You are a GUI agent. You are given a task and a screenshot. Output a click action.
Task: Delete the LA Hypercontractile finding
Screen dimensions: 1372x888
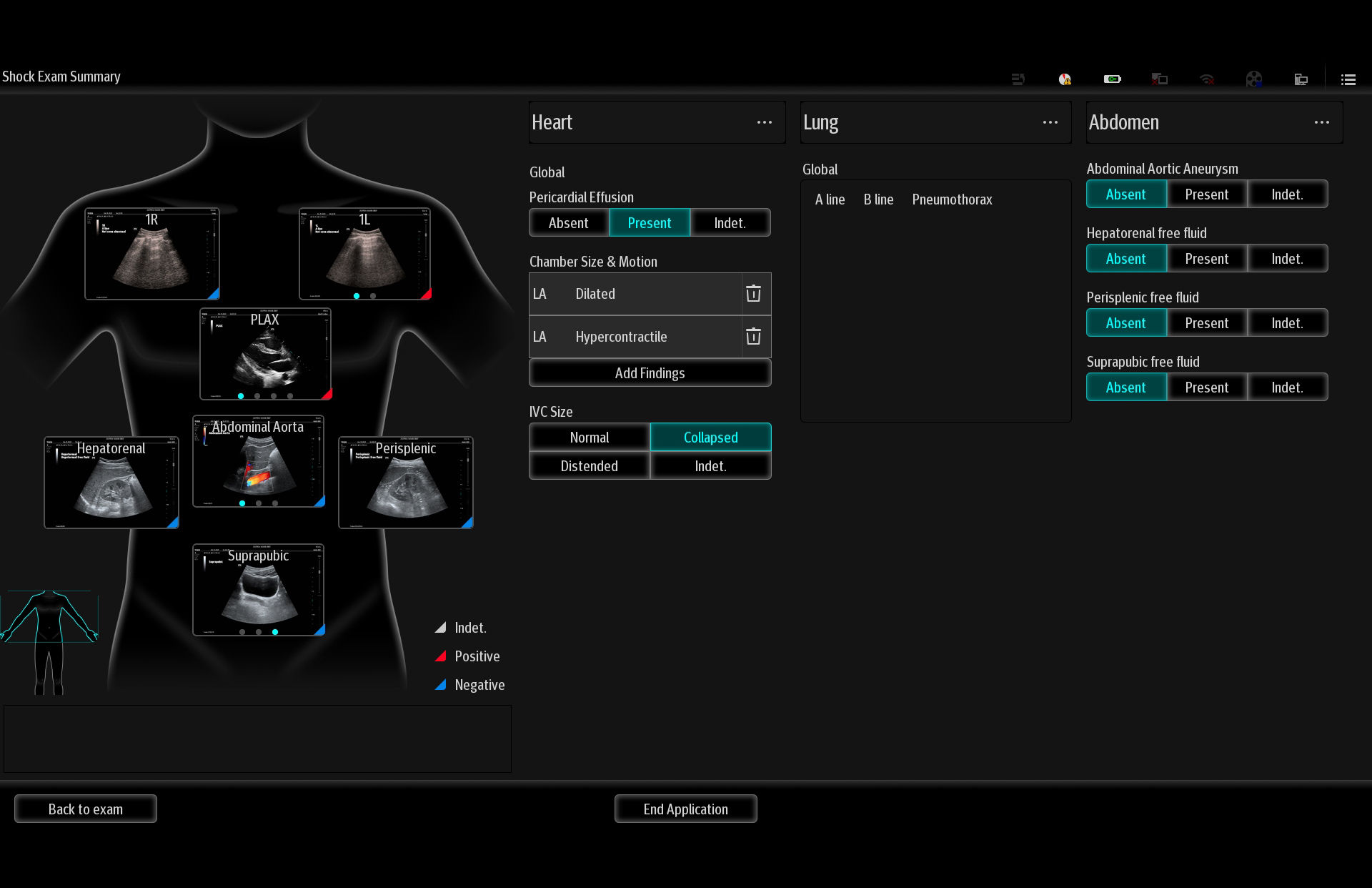coord(753,337)
